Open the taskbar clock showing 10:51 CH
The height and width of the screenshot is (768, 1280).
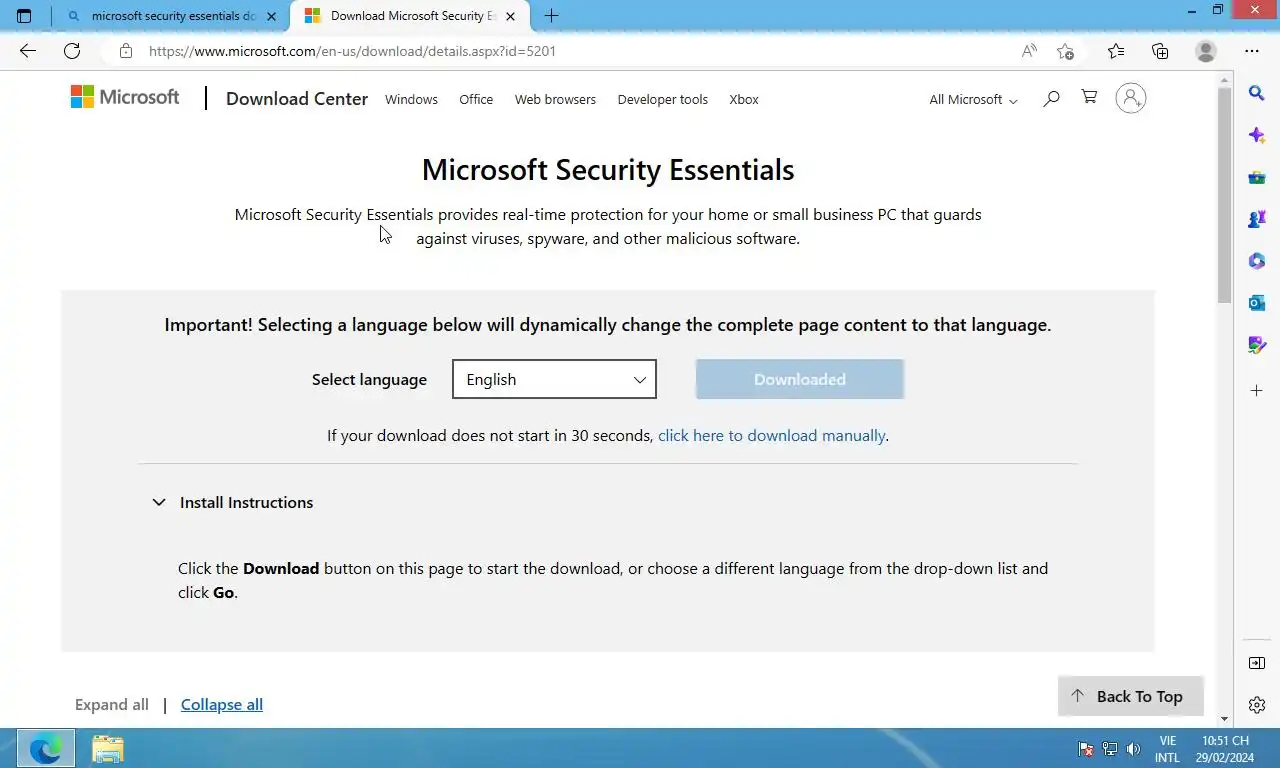(1225, 749)
